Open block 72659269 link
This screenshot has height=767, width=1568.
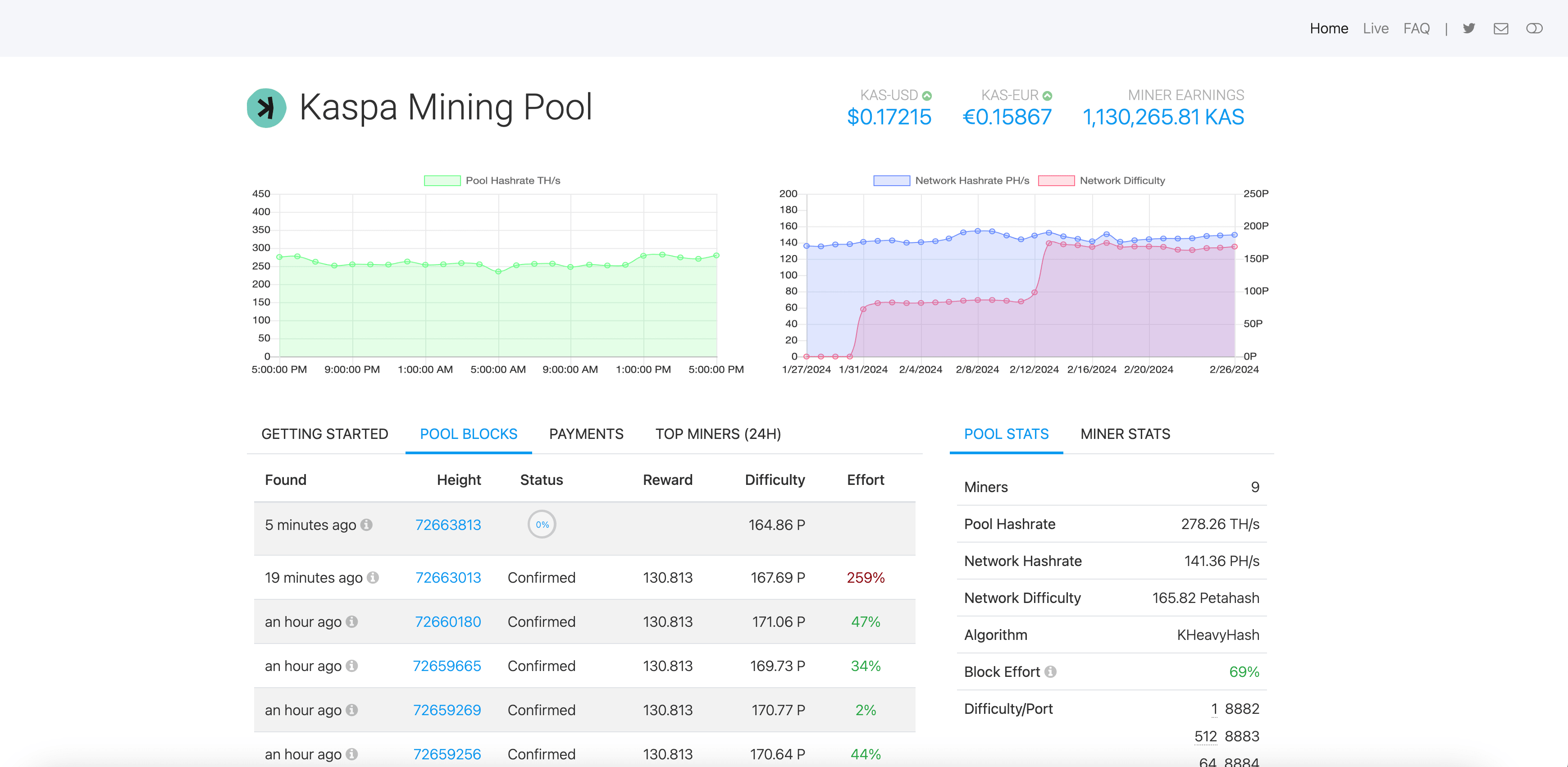(447, 710)
